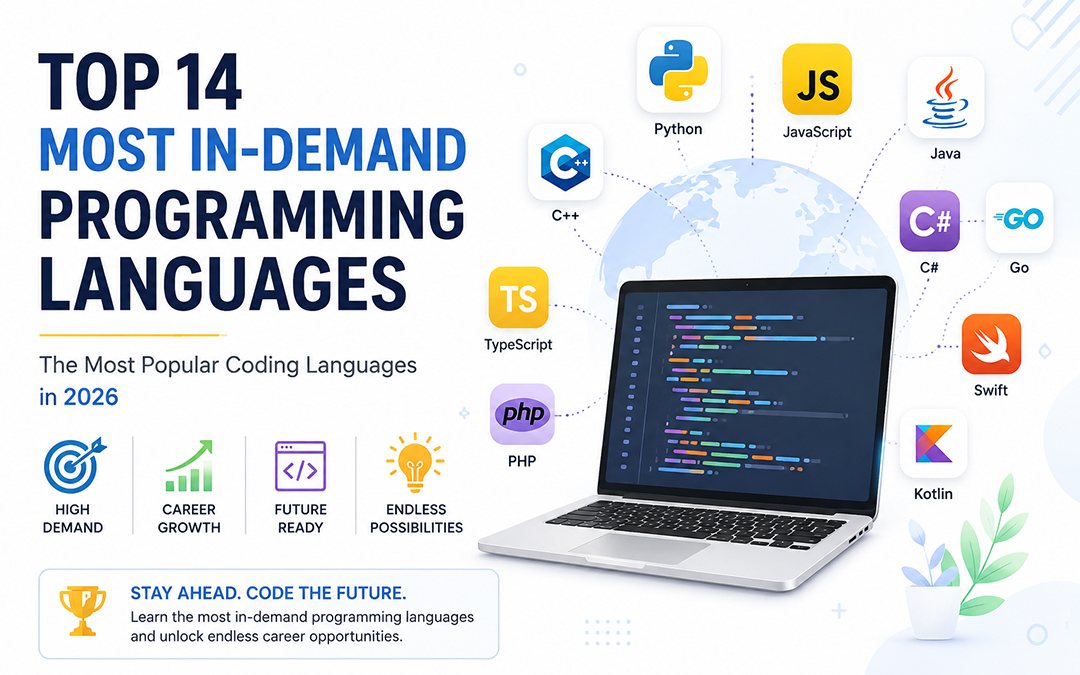The width and height of the screenshot is (1080, 675).
Task: Click the "C++" label text
Action: pos(565,216)
